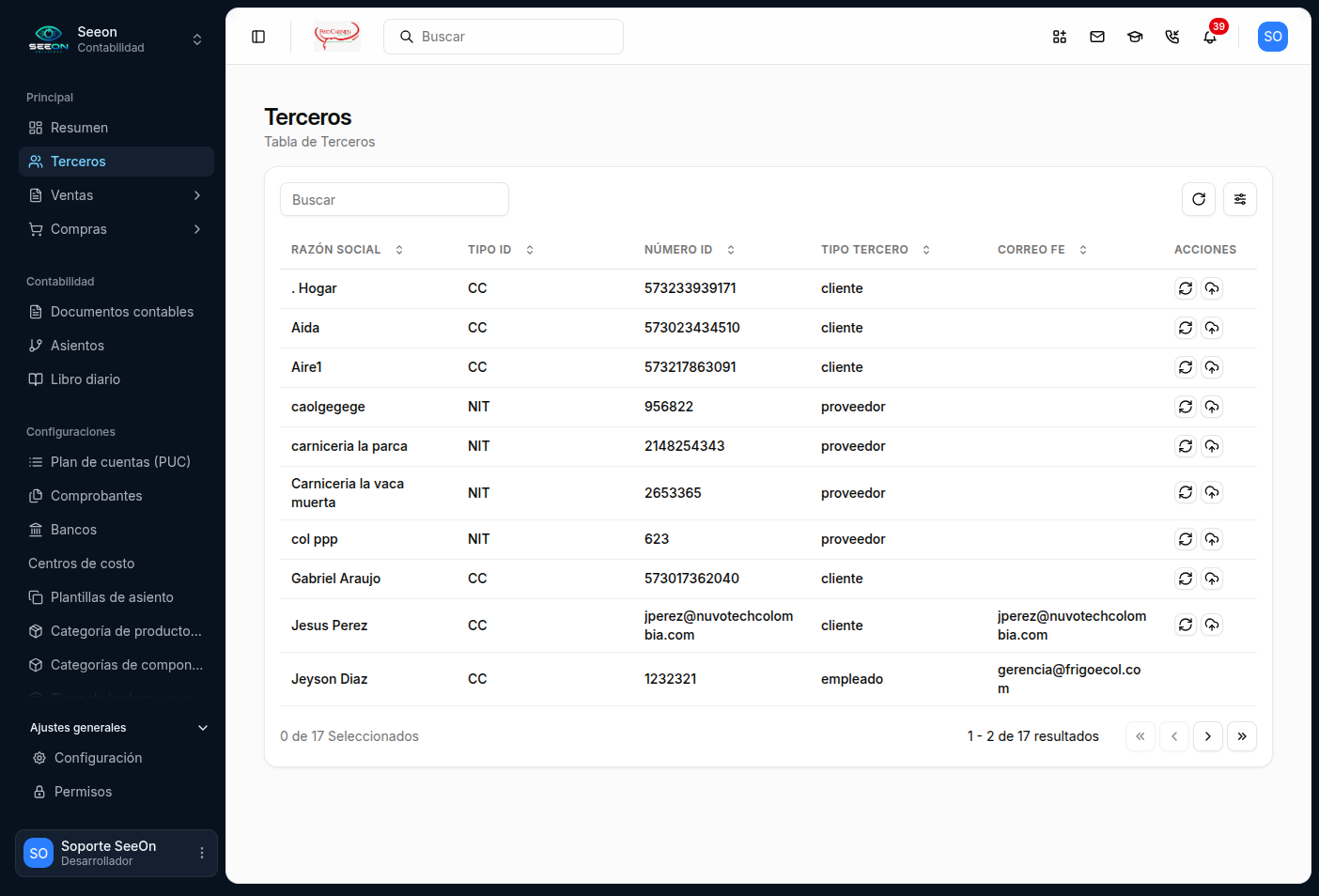Jump to first results page
The width and height of the screenshot is (1319, 896).
point(1141,736)
